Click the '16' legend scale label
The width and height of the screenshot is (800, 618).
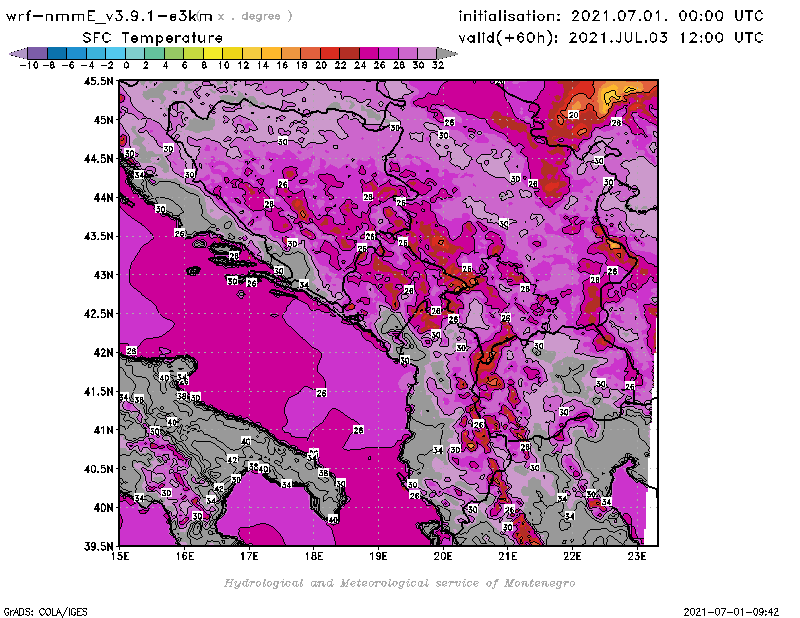tap(282, 65)
